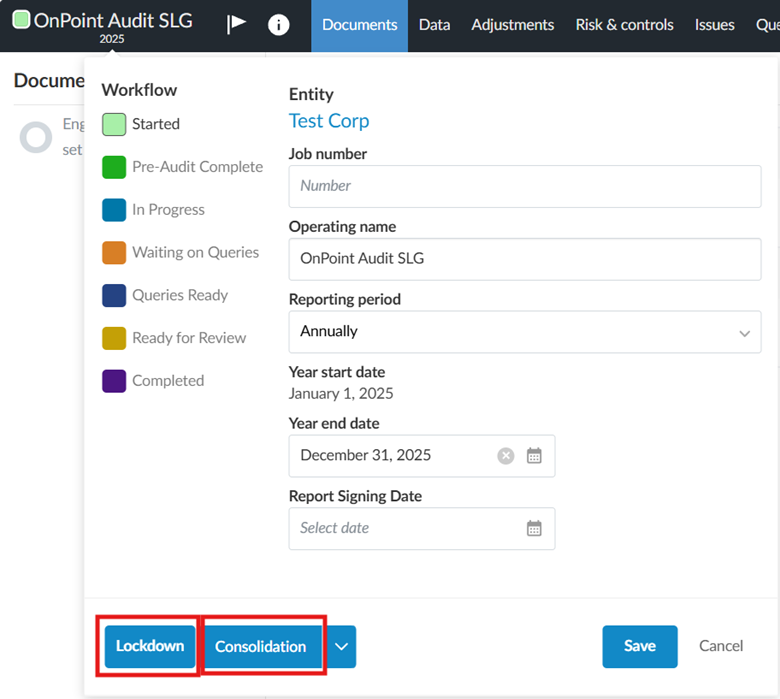Clear the Year end date value

click(x=506, y=456)
